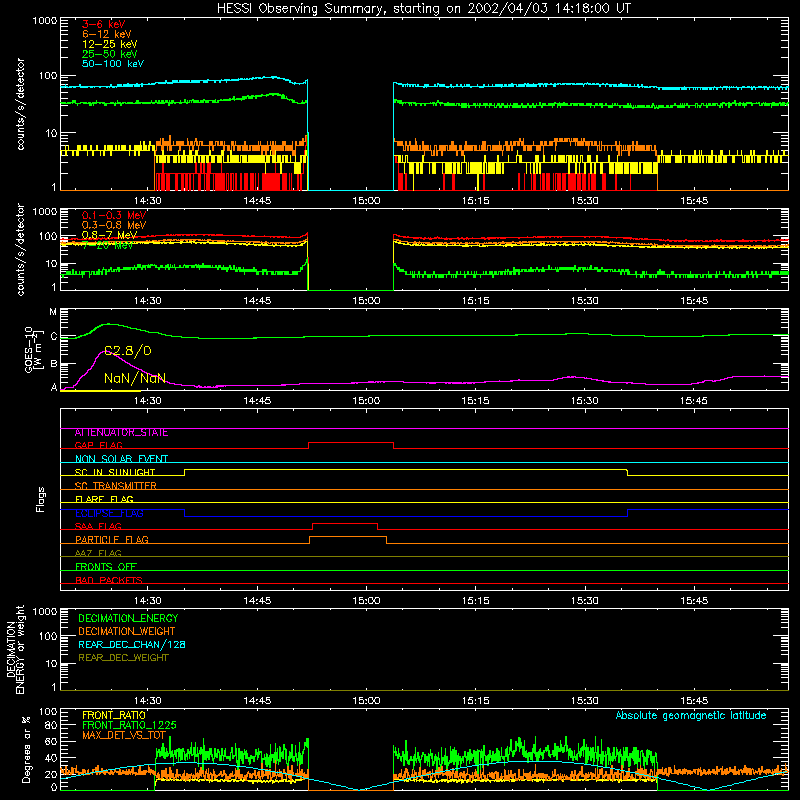Click the PARTICLE_FLAG label
800x800 pixels.
tap(112, 540)
